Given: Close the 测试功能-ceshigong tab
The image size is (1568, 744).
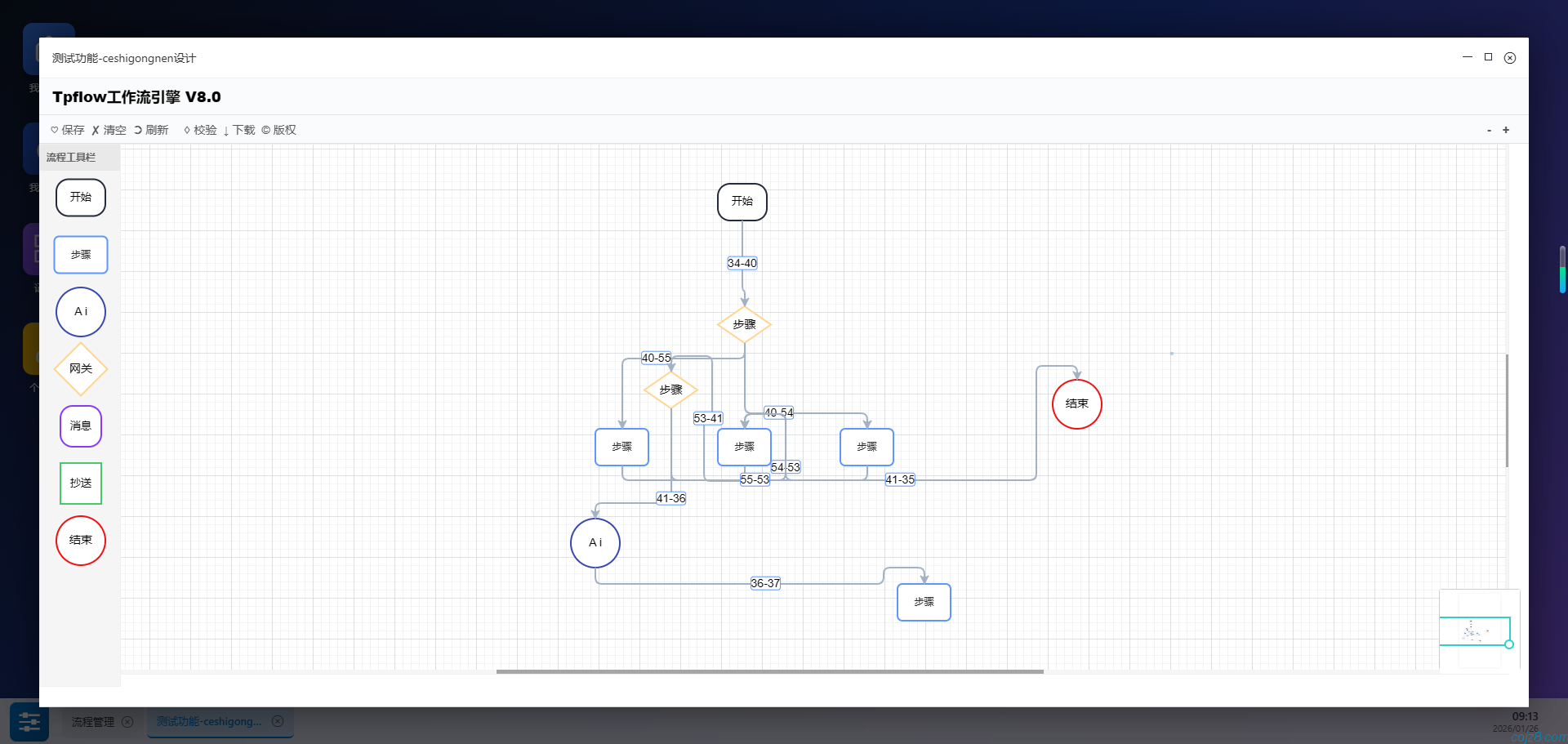Looking at the screenshot, I should (278, 721).
